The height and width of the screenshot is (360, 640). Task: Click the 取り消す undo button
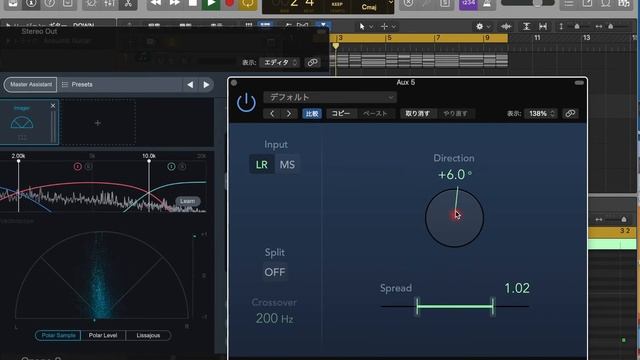point(417,113)
